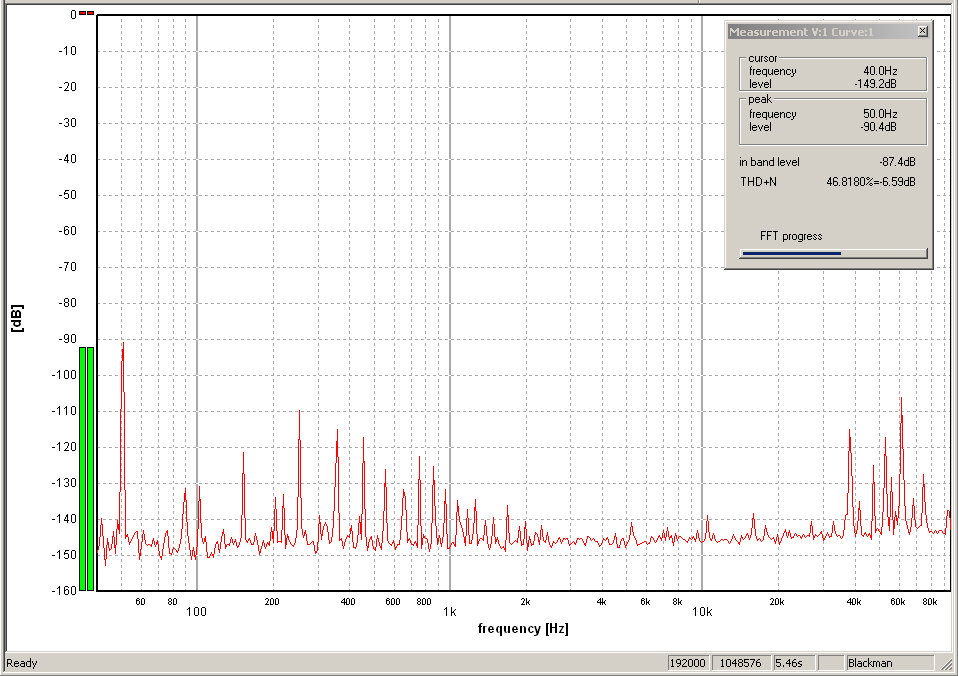Click the 5.46s duration status field

790,663
